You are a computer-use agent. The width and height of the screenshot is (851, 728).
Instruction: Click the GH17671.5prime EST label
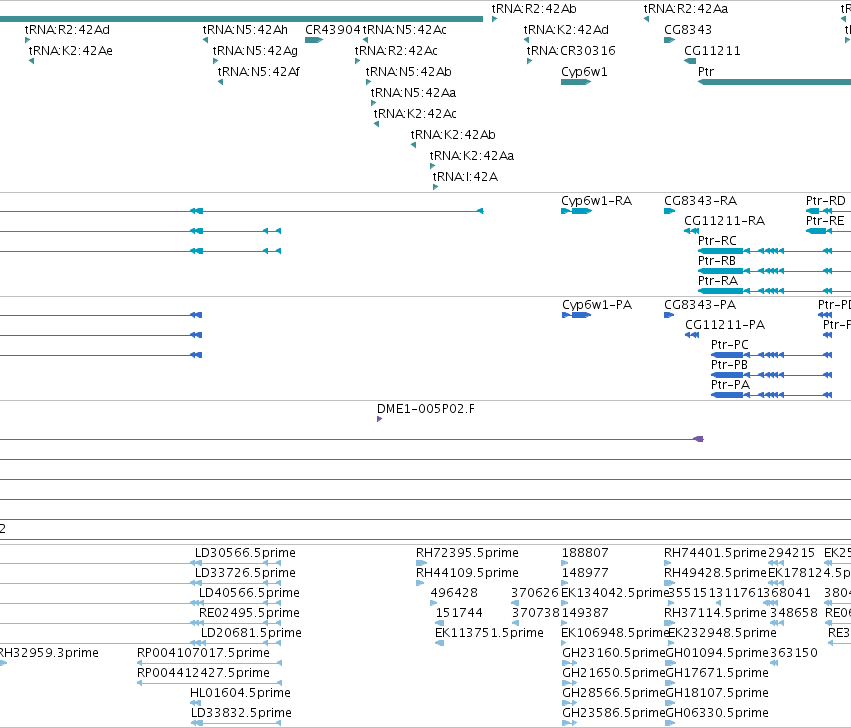(x=717, y=673)
